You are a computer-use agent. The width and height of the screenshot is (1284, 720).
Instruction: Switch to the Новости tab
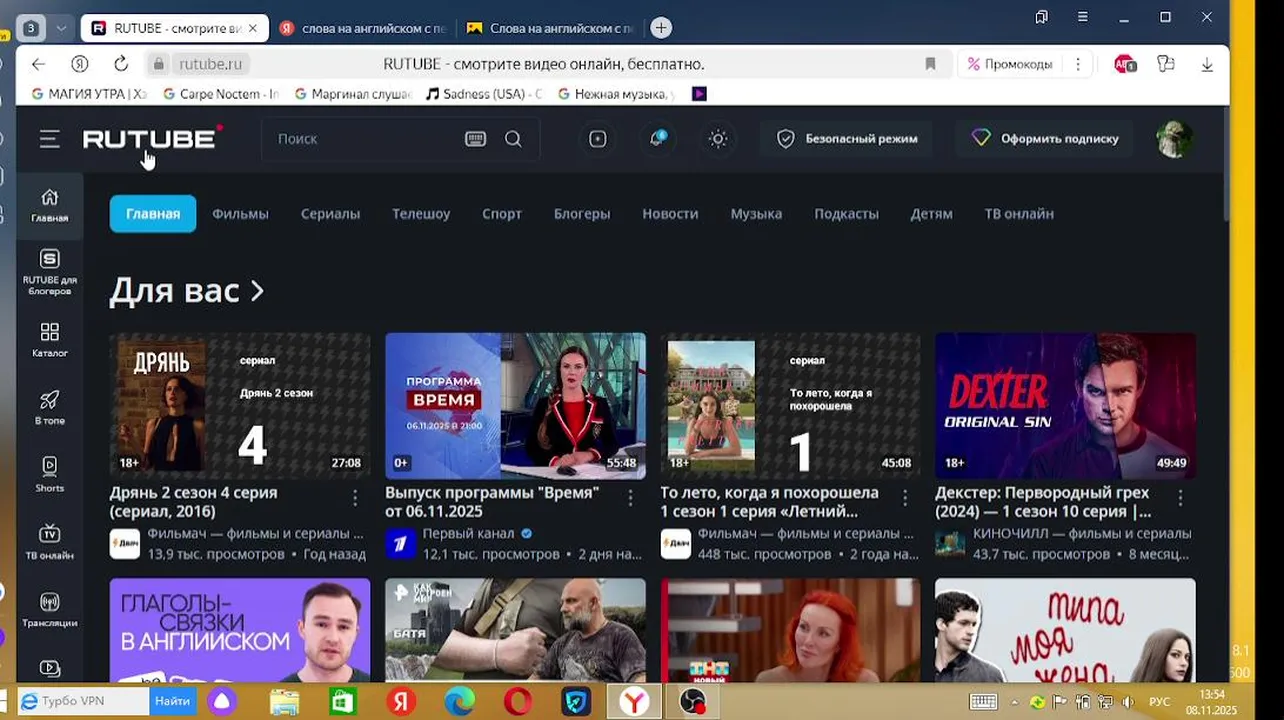pyautogui.click(x=670, y=214)
